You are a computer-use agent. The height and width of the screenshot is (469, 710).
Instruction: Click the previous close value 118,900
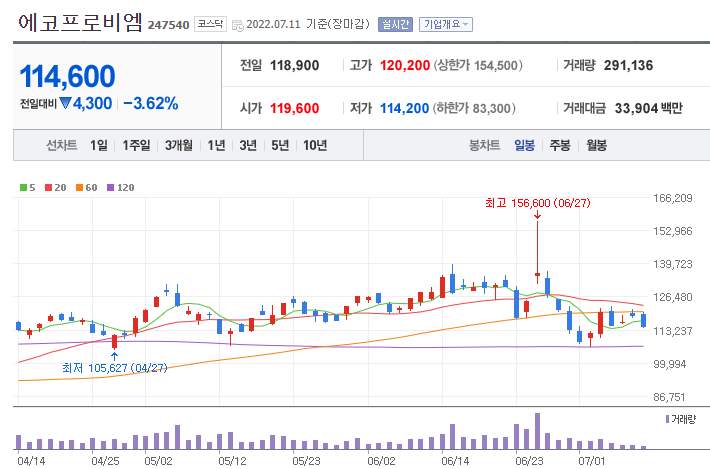(x=294, y=66)
